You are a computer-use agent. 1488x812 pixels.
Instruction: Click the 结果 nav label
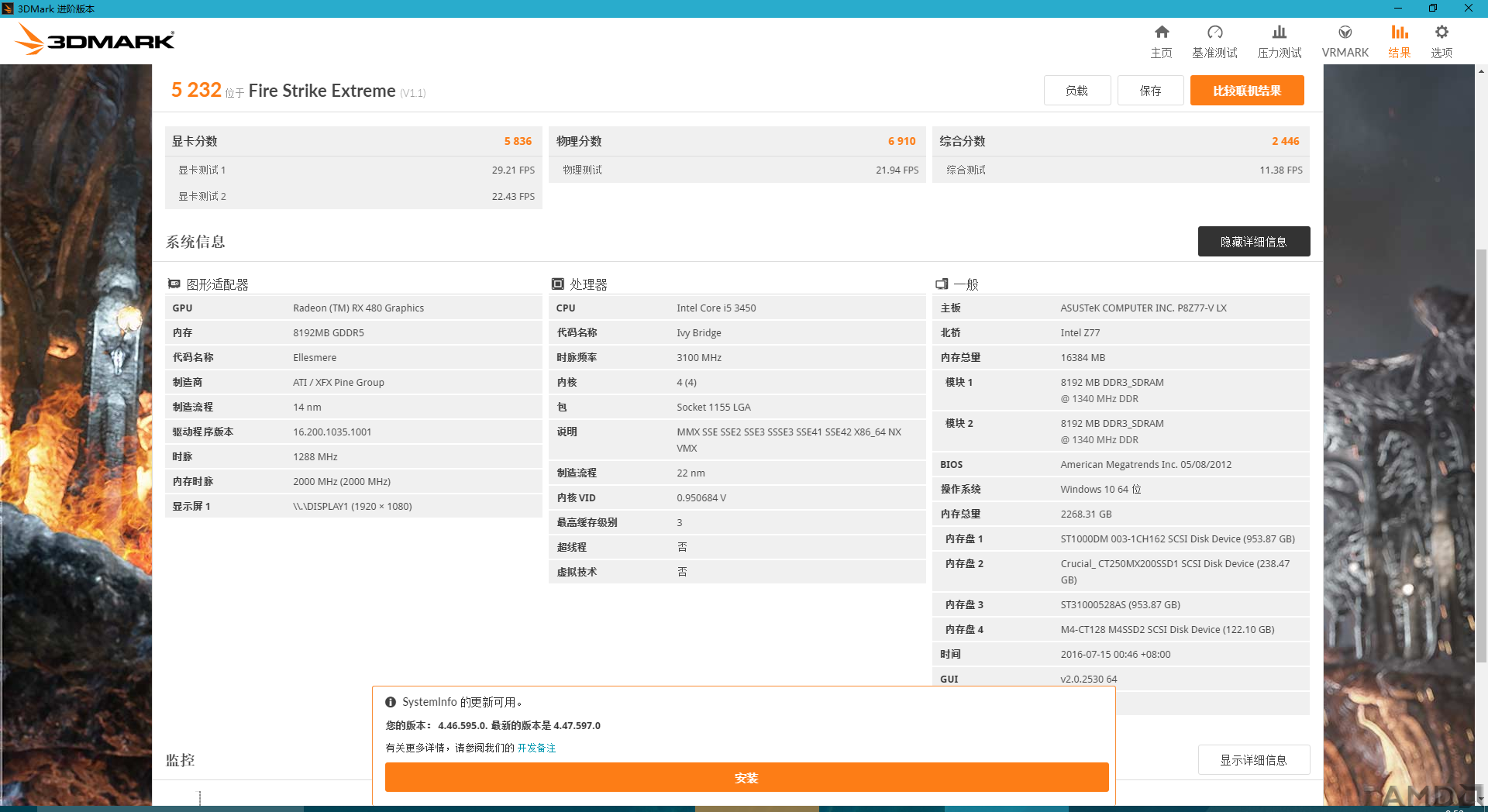[x=1399, y=53]
